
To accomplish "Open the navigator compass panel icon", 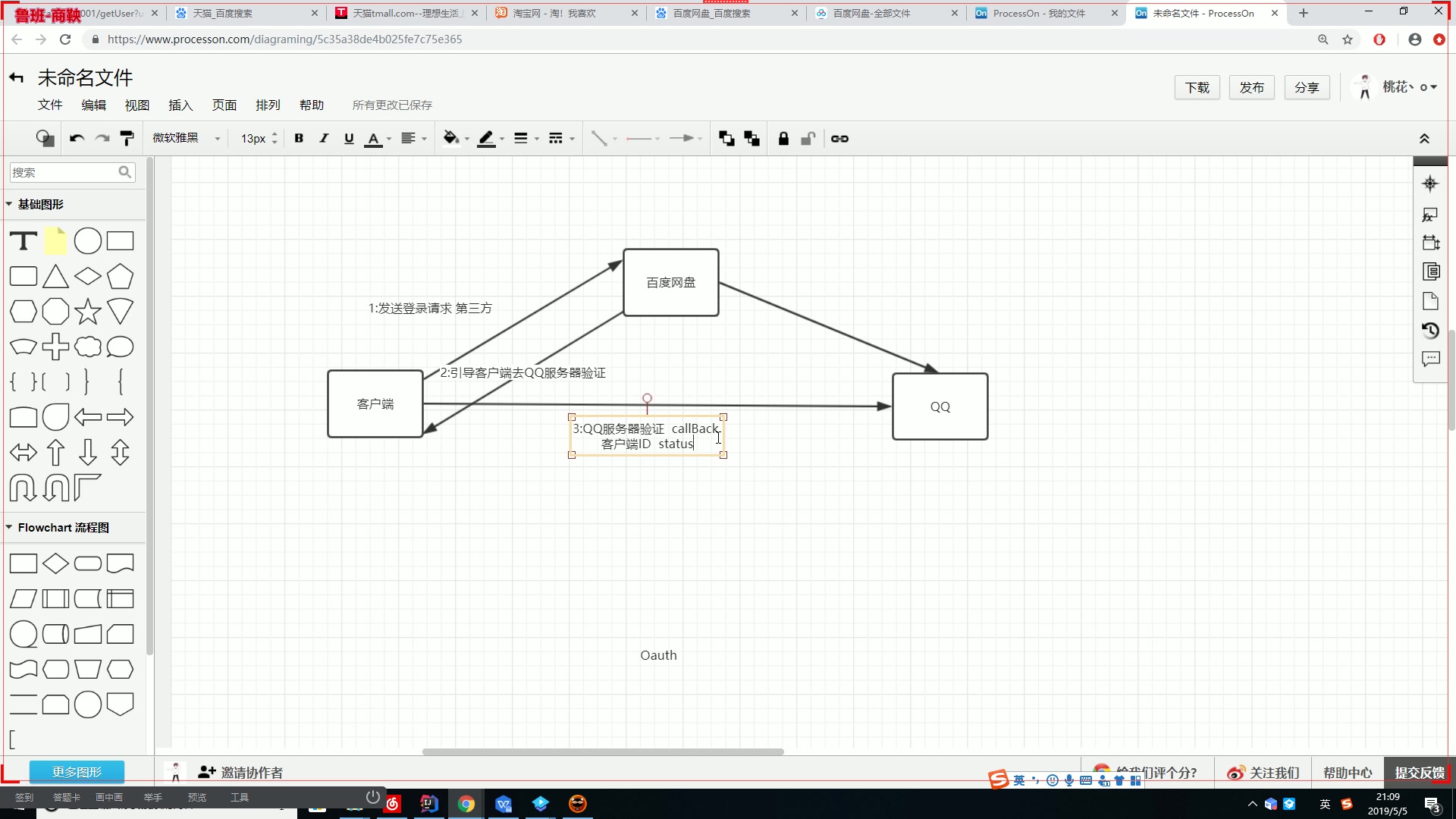I will [x=1430, y=184].
